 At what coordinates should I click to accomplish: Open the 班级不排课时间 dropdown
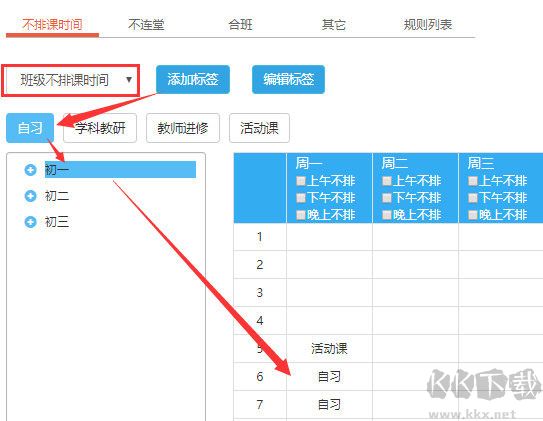[x=71, y=80]
